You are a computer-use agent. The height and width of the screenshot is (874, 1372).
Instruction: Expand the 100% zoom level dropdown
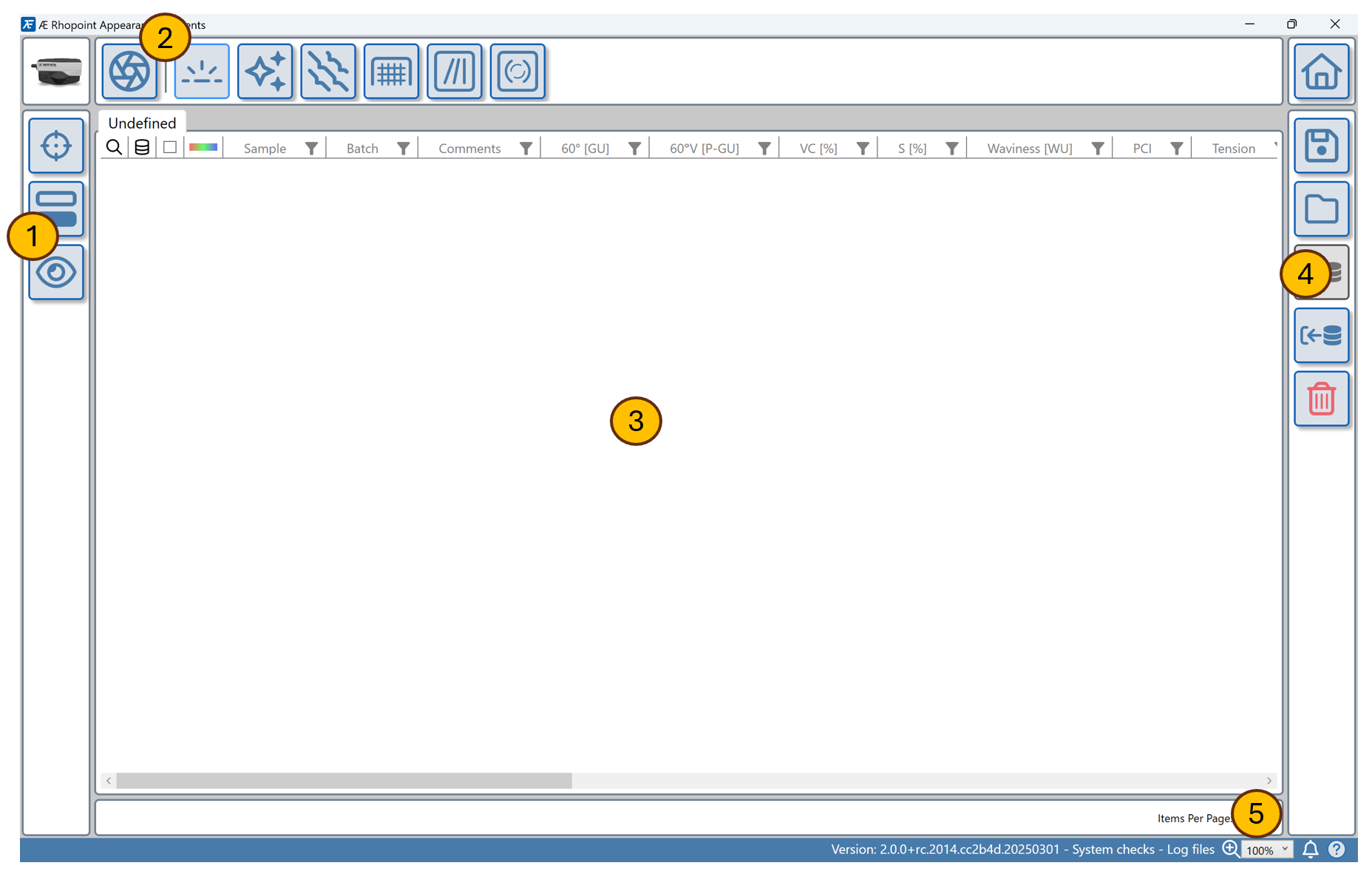pos(1267,850)
